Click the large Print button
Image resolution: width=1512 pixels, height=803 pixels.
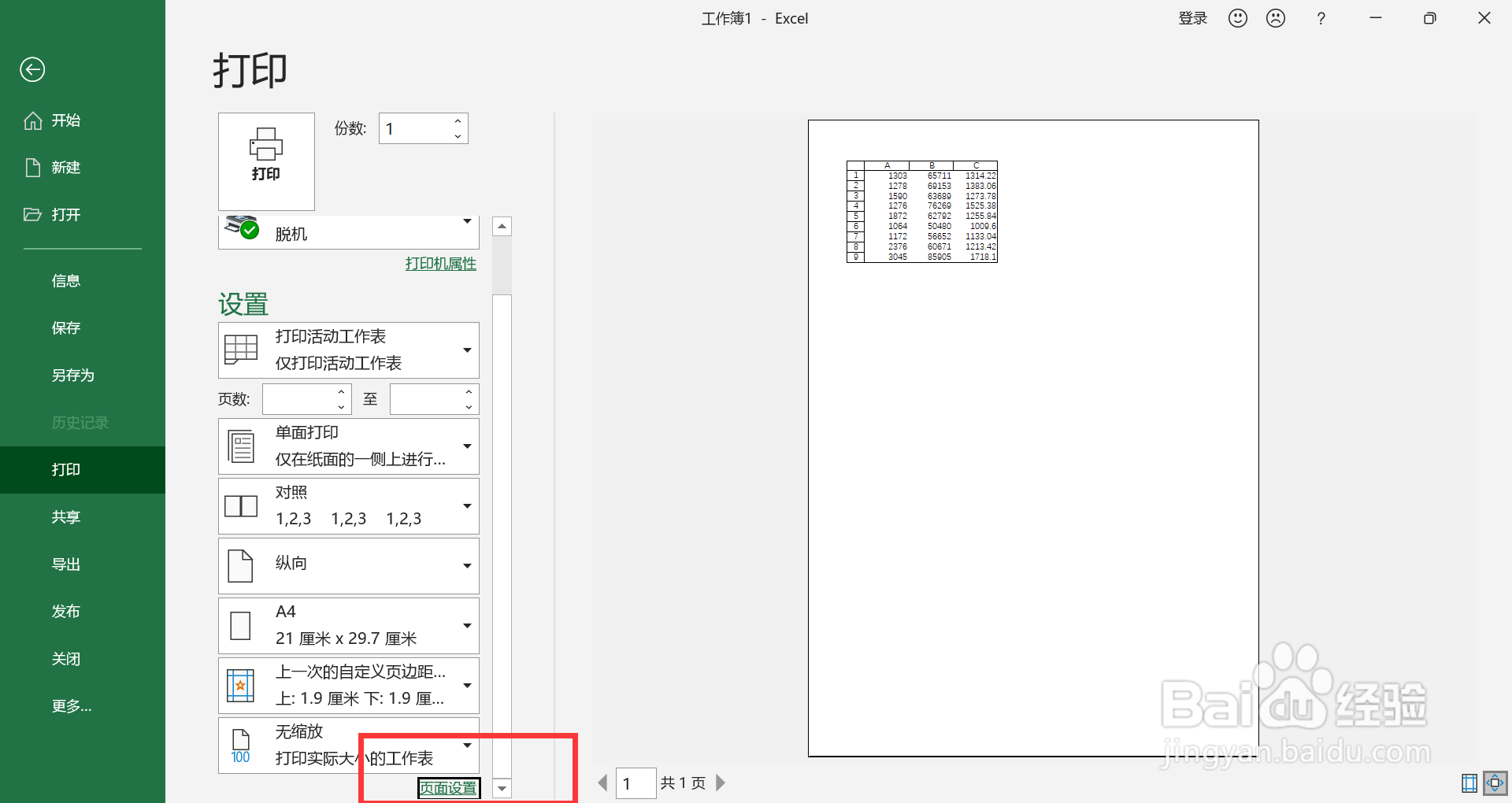tap(266, 161)
